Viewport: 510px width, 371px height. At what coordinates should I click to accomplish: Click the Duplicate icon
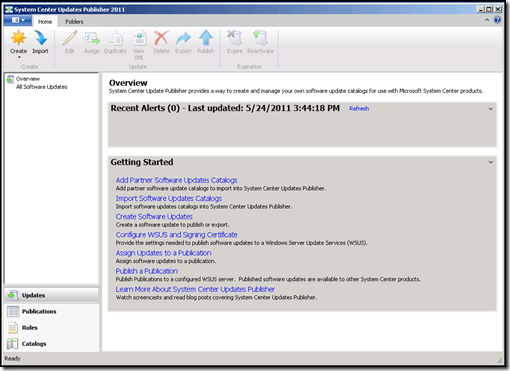(x=115, y=38)
